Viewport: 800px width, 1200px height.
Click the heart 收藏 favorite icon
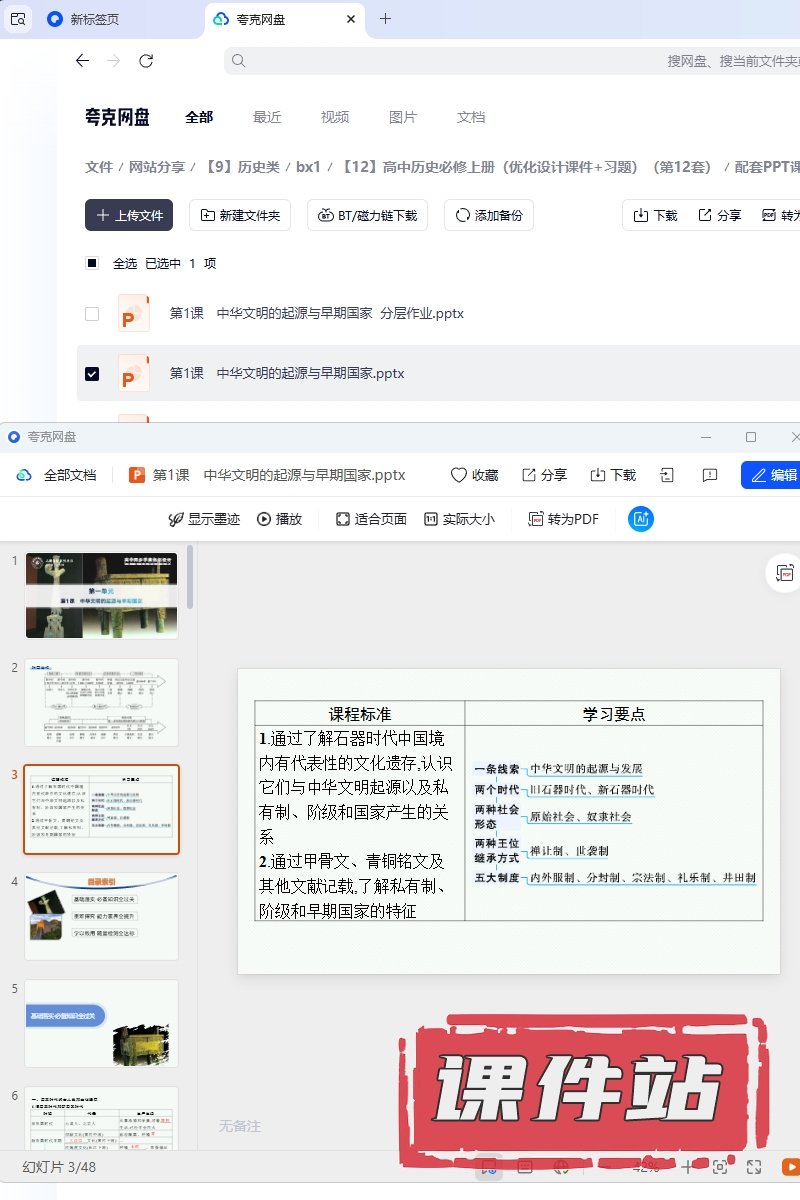point(459,475)
